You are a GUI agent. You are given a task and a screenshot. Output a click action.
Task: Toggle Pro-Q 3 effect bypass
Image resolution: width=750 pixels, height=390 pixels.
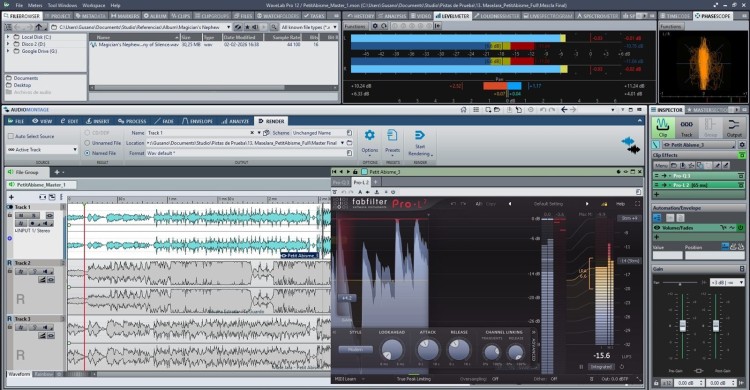click(741, 176)
